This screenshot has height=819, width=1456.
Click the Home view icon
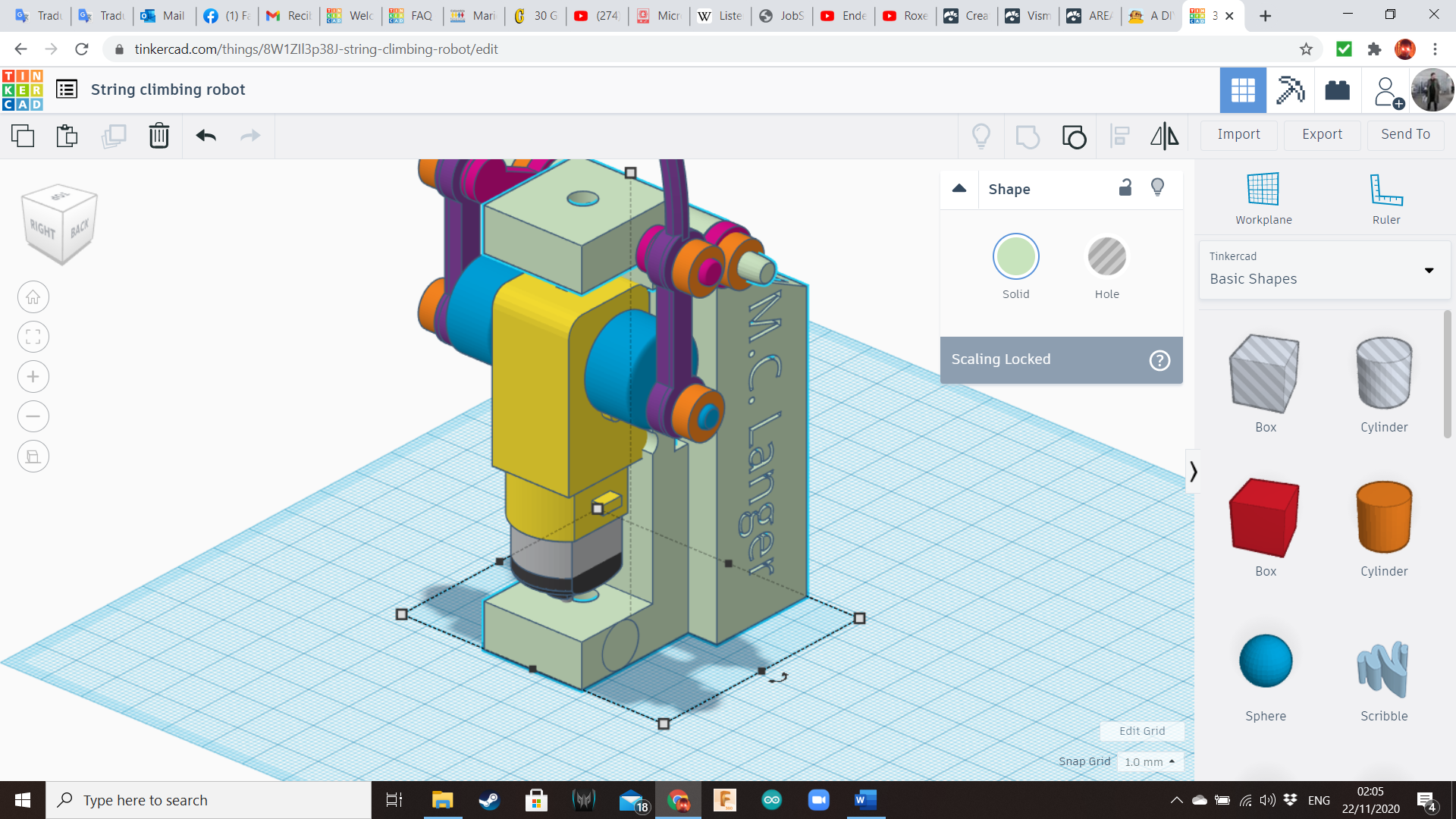[33, 297]
